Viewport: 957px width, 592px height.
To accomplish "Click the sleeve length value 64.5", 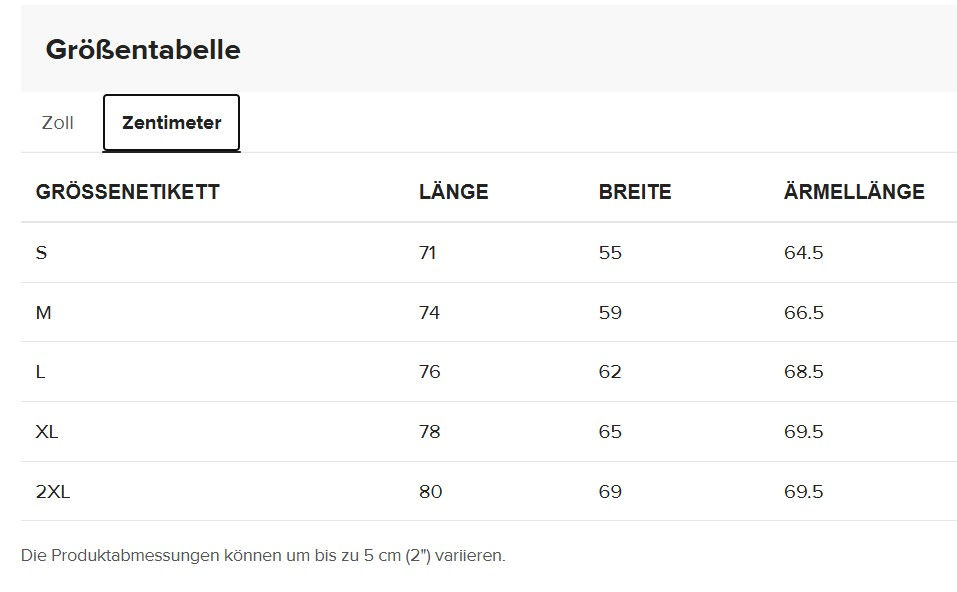I will pos(804,253).
